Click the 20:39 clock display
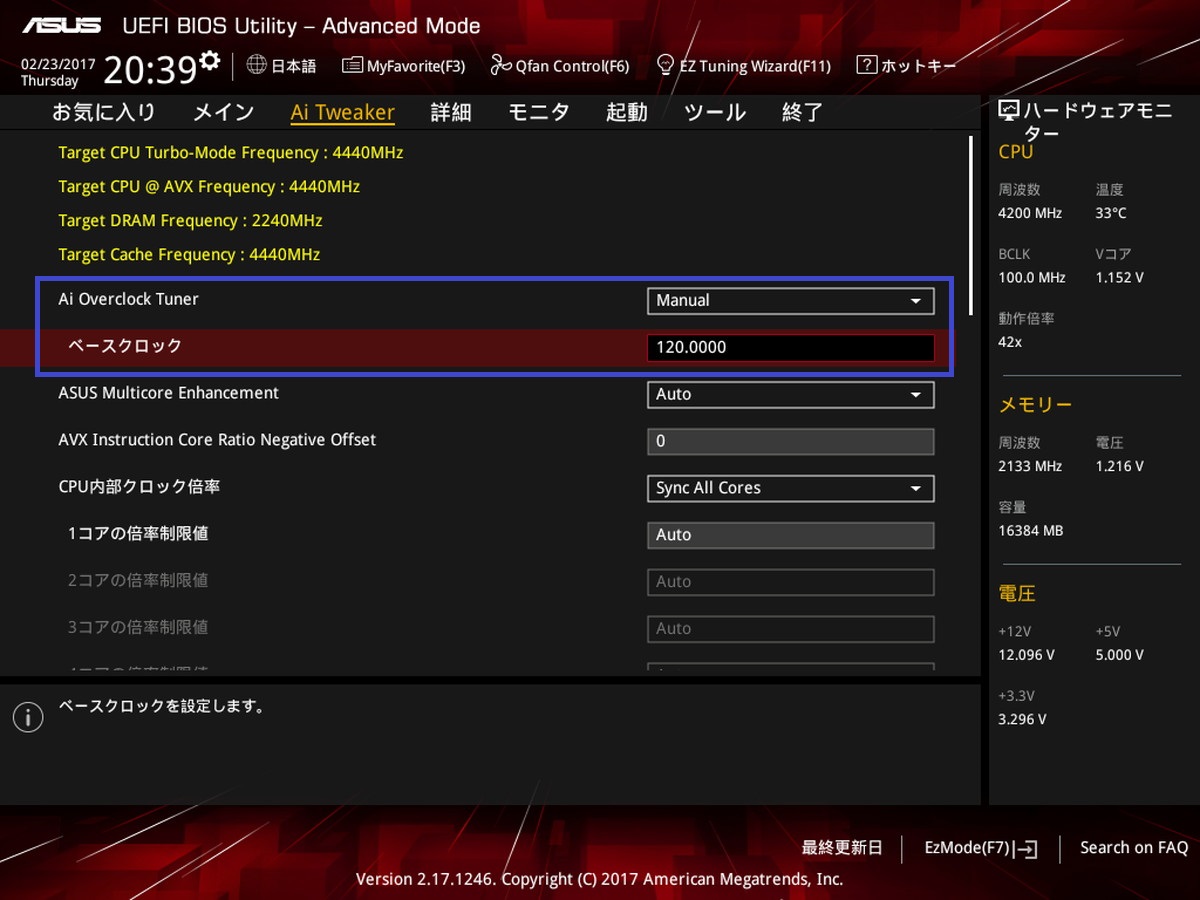The height and width of the screenshot is (900, 1200). tap(150, 70)
